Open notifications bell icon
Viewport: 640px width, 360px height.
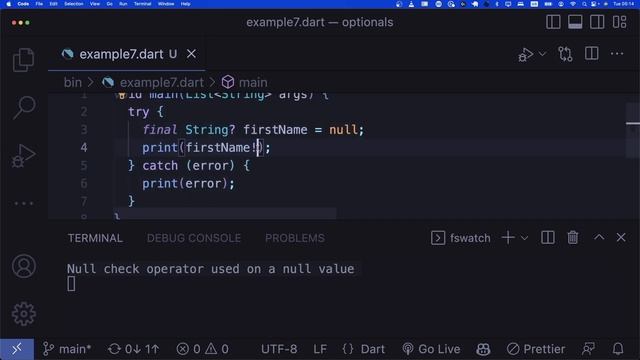(x=618, y=349)
